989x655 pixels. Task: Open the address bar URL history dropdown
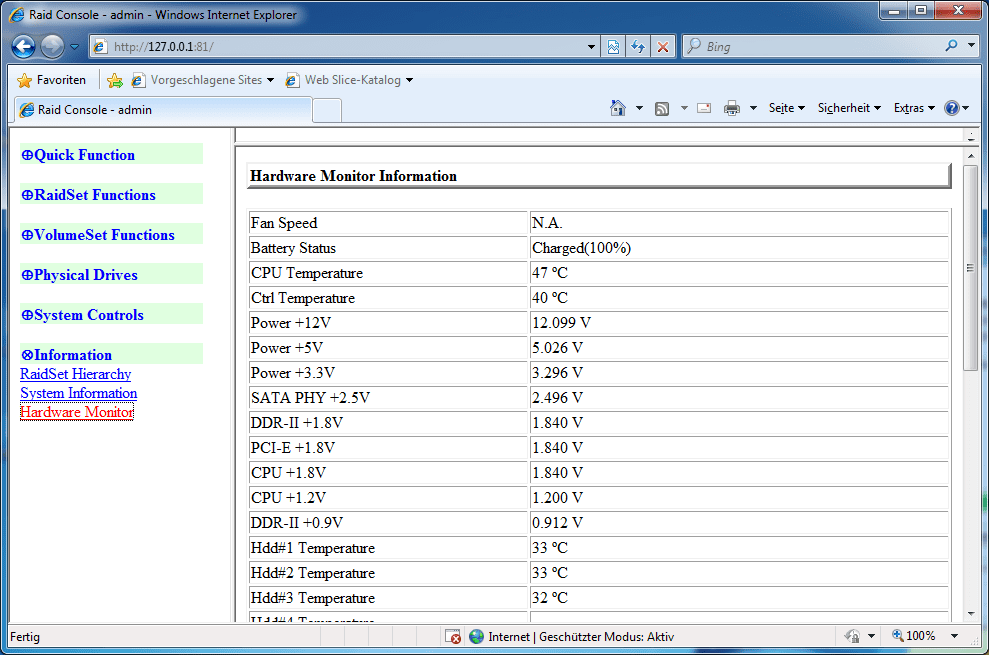pyautogui.click(x=592, y=47)
